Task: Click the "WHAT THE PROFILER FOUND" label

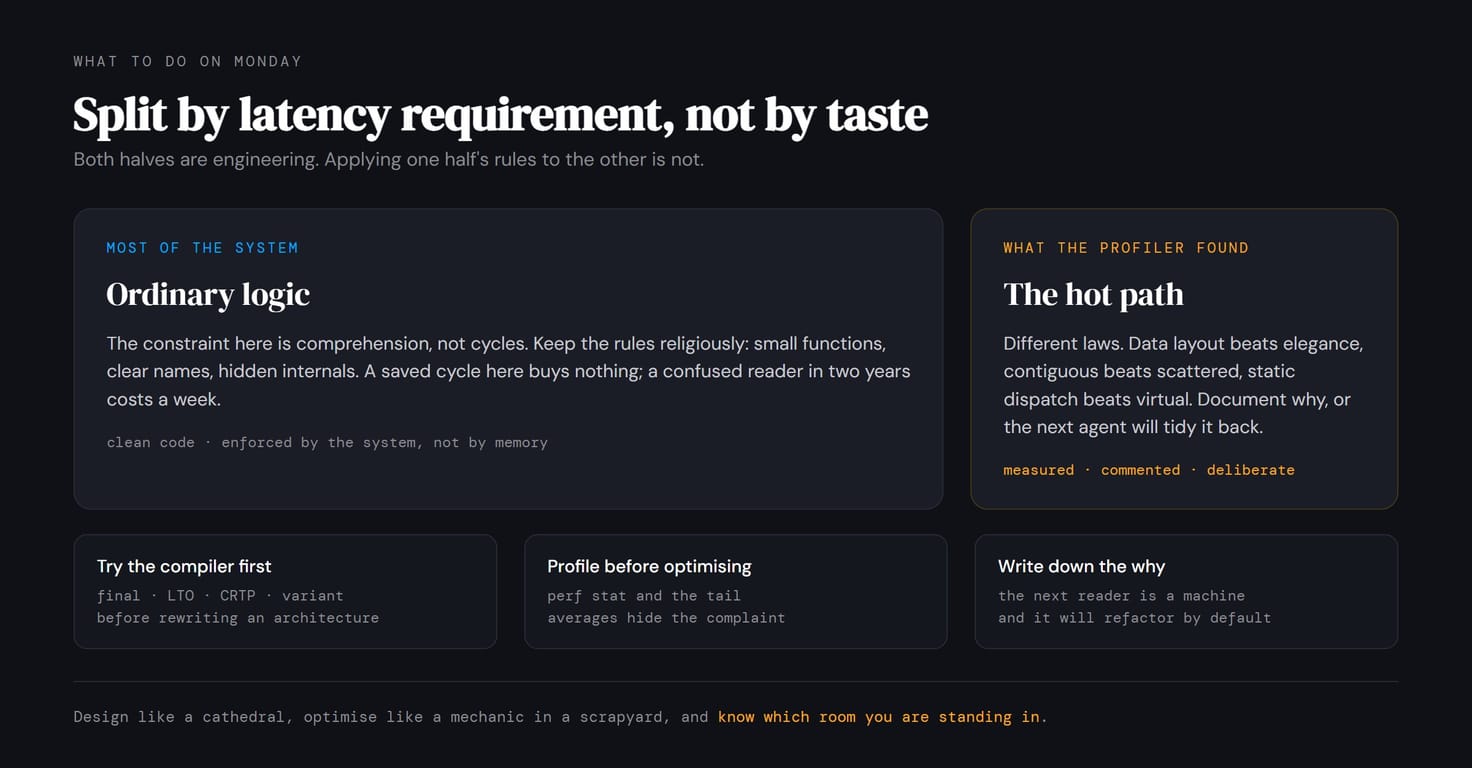Action: (x=1126, y=248)
